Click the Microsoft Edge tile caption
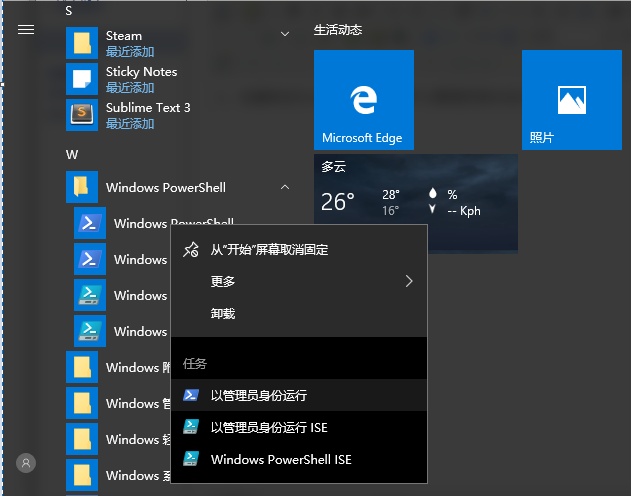Image resolution: width=631 pixels, height=496 pixels. (362, 138)
